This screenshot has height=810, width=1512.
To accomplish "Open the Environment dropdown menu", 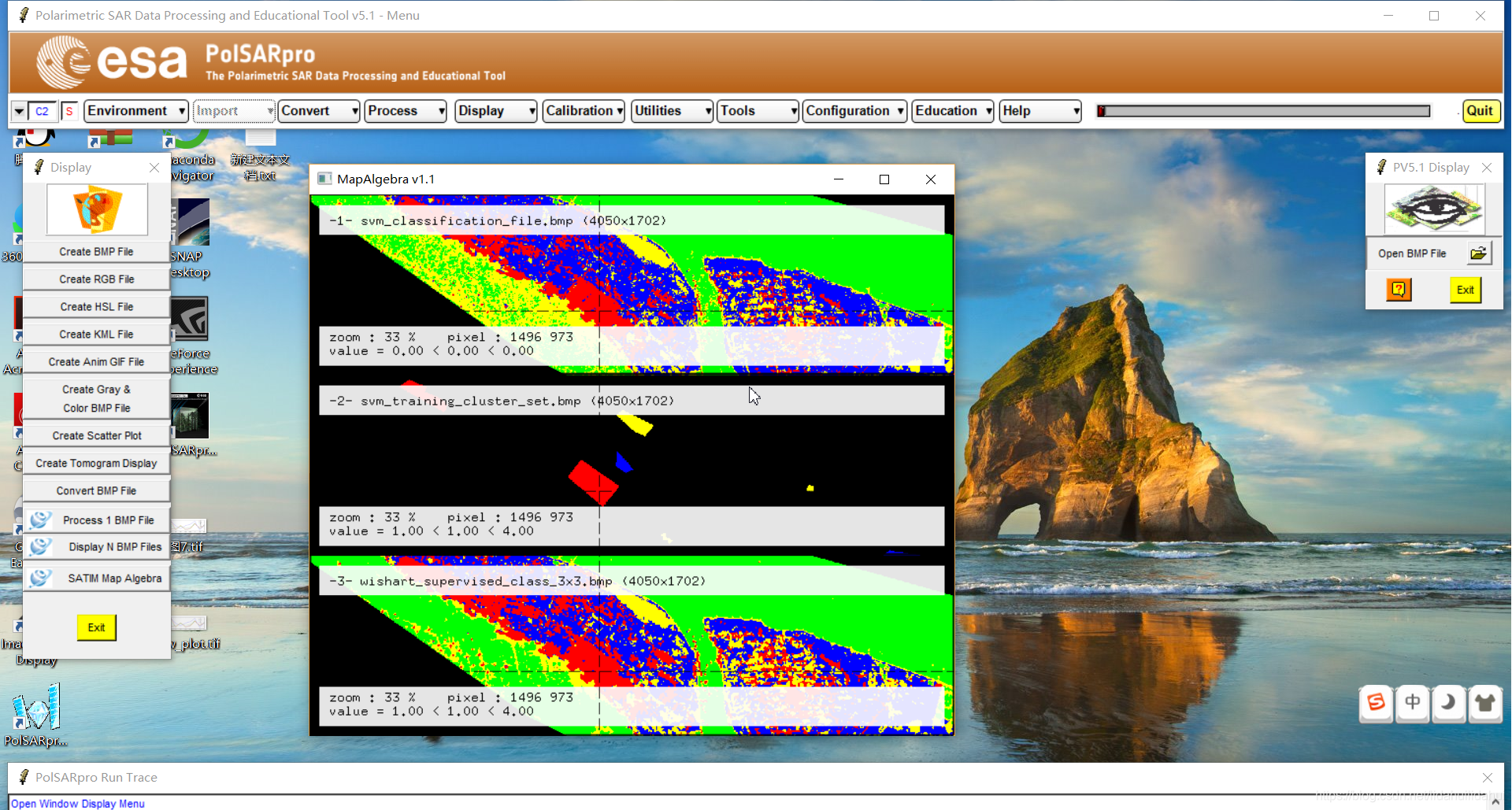I will (135, 111).
